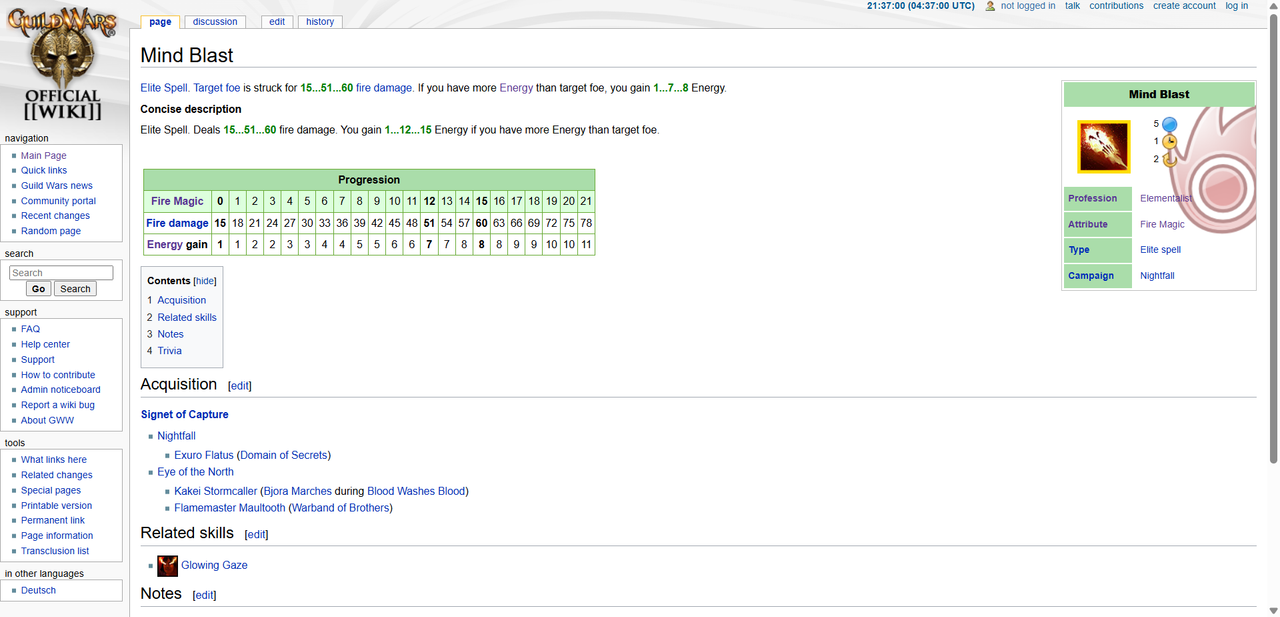Open the Help center link

coord(45,344)
